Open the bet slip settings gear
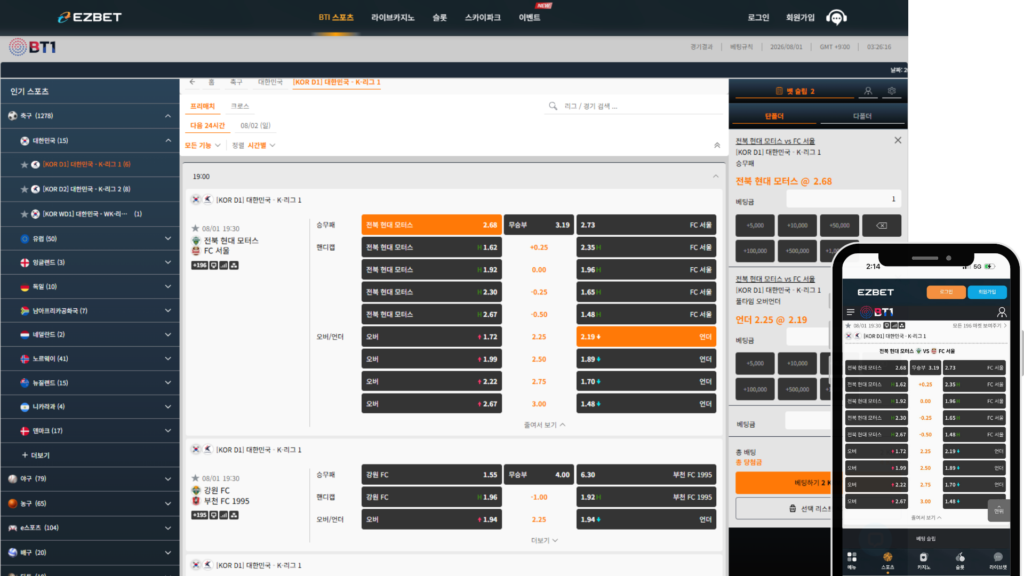 [891, 91]
